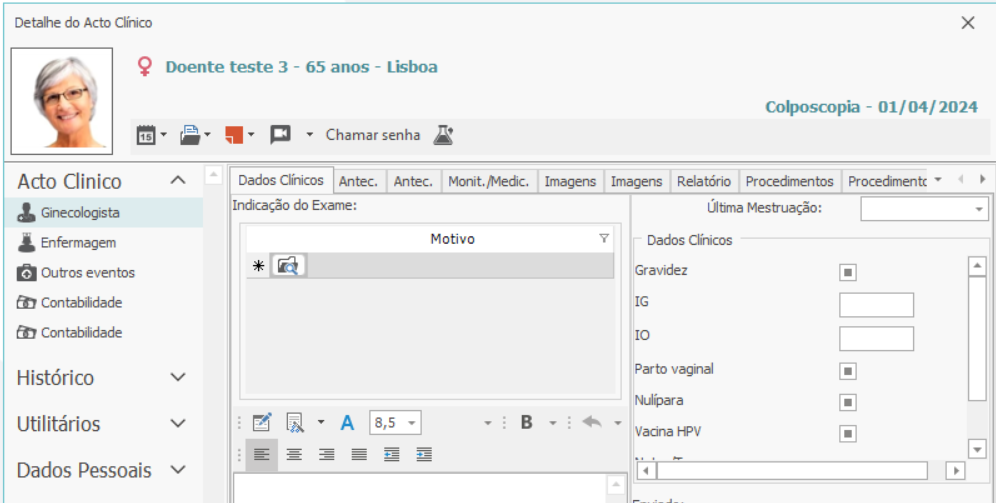Click the orange sticky note icon
This screenshot has width=996, height=503.
[233, 135]
